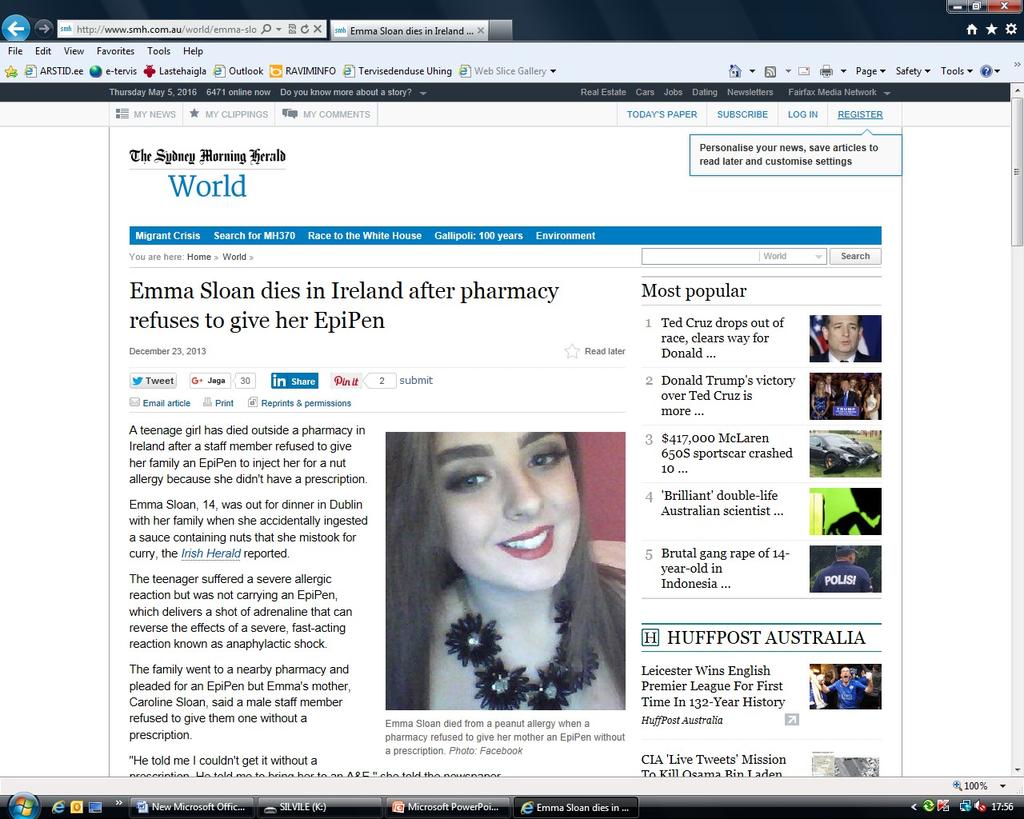This screenshot has height=819, width=1024.
Task: Switch to Microsoft PowerPoint taskbar item
Action: 447,807
